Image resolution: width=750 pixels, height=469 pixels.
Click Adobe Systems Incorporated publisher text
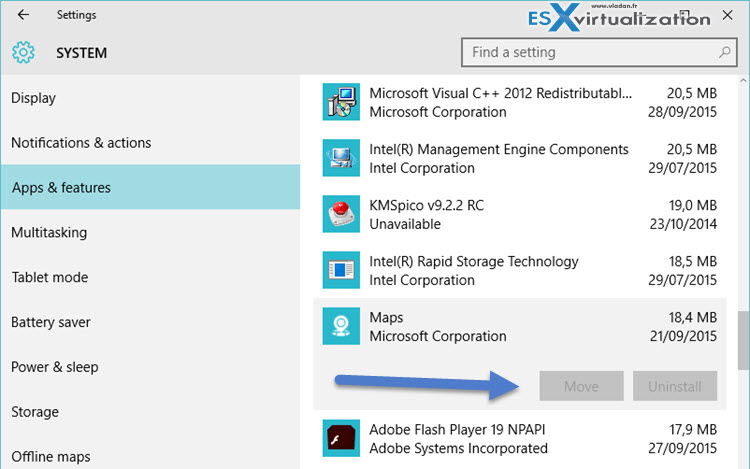pos(459,448)
